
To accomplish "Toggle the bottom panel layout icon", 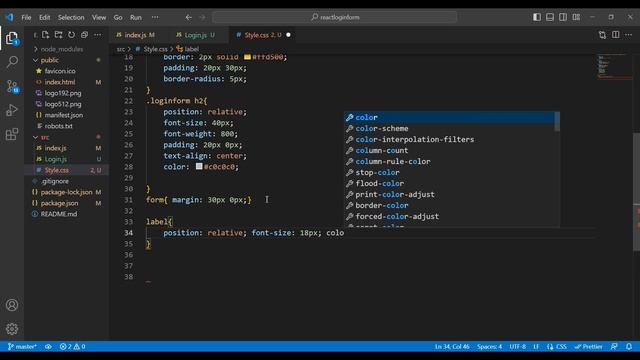I will [550, 17].
